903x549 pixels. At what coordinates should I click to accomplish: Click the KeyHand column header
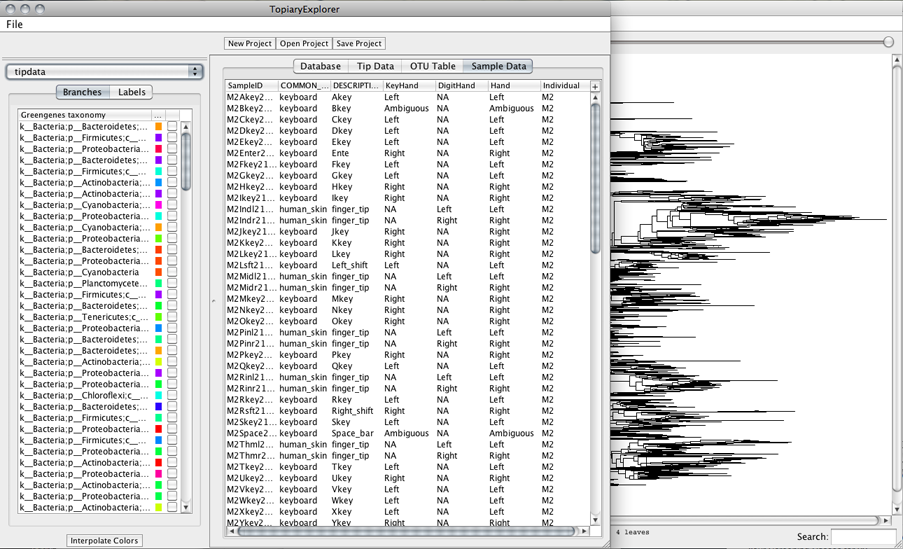click(x=409, y=85)
